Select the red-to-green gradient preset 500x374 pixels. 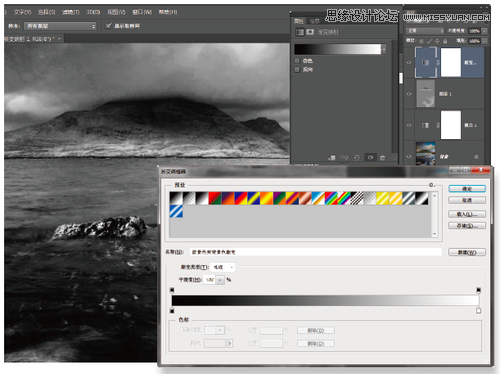pos(215,198)
